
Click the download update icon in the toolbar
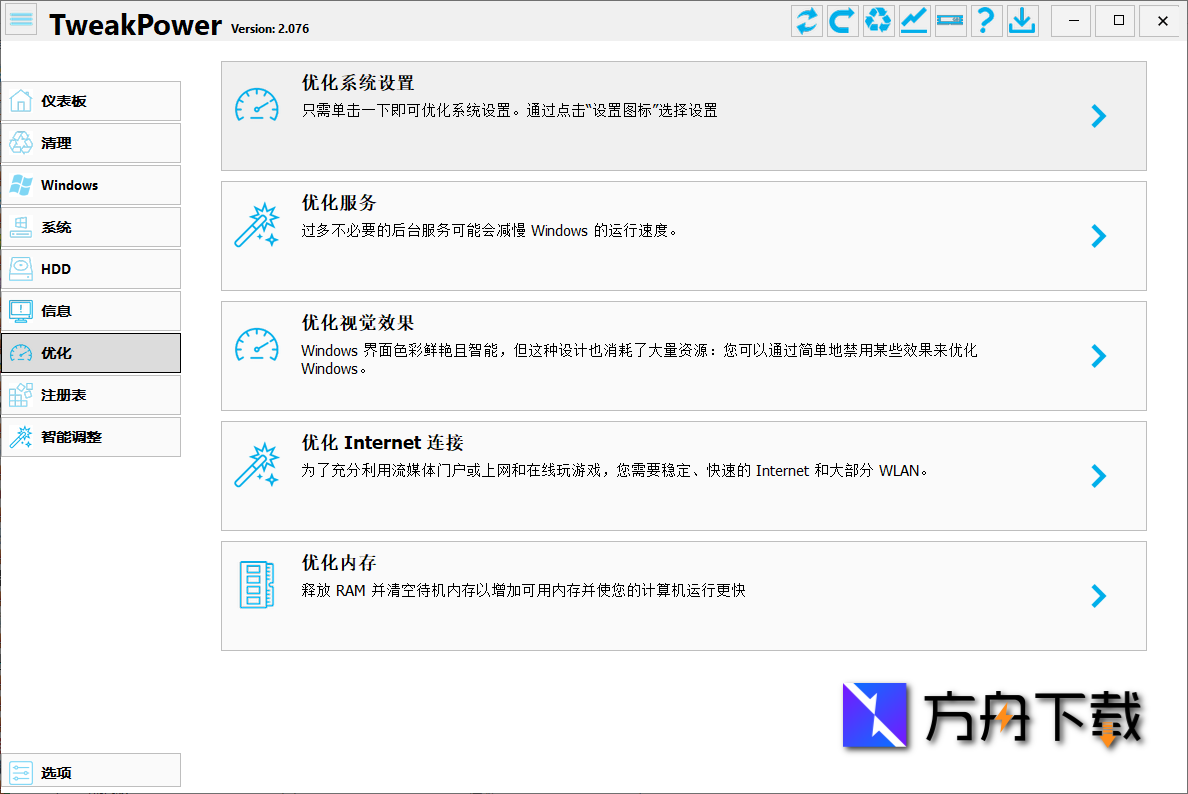click(x=1022, y=20)
